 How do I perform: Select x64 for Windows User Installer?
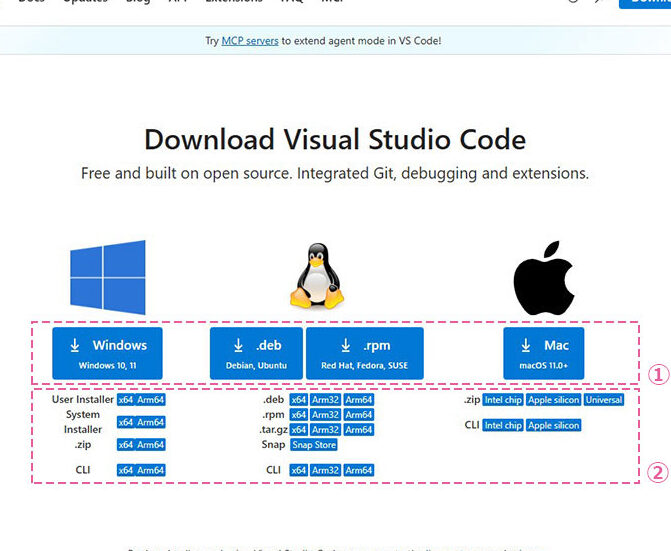[x=125, y=400]
